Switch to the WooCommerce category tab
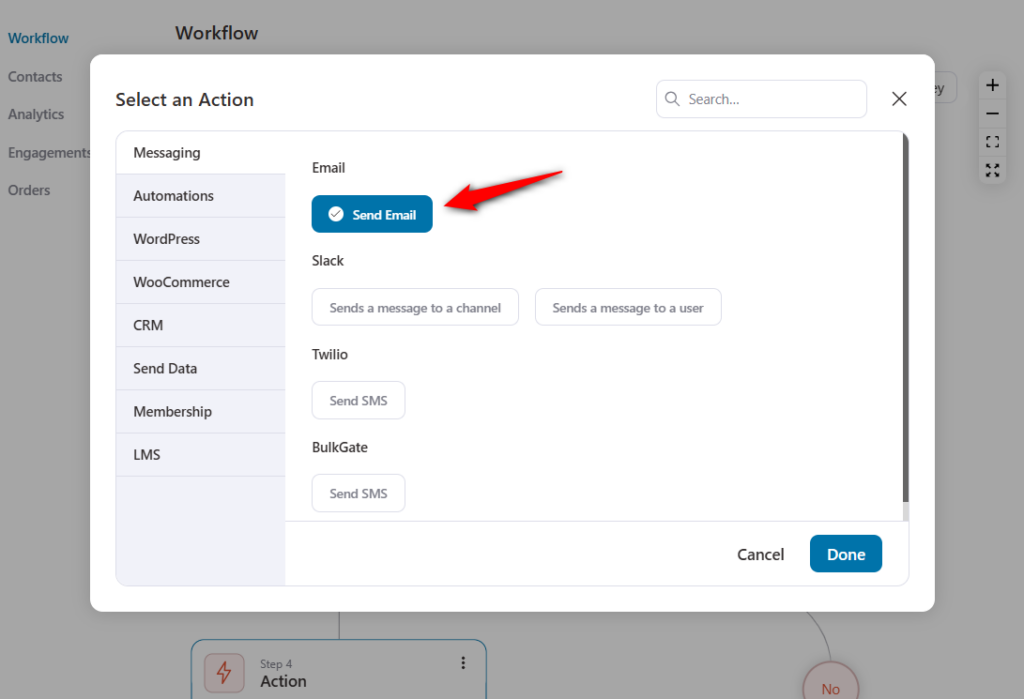1024x699 pixels. [200, 282]
